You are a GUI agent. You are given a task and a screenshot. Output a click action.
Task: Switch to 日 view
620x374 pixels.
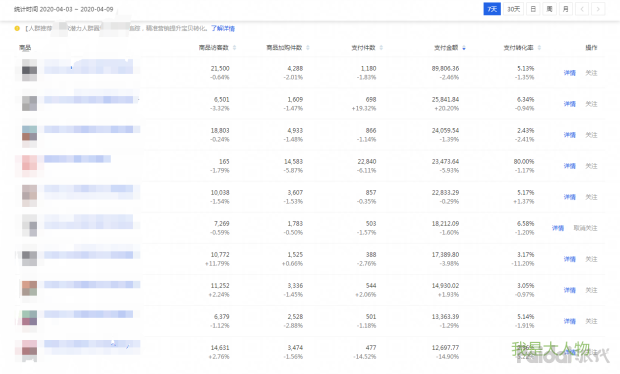click(x=533, y=9)
